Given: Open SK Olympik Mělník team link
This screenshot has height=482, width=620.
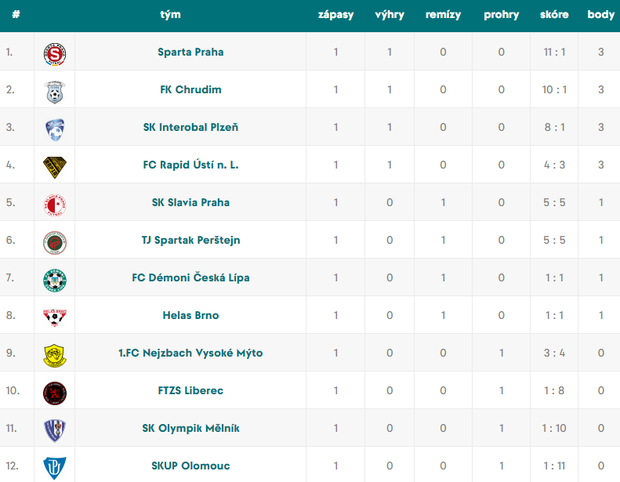Looking at the screenshot, I should [191, 428].
